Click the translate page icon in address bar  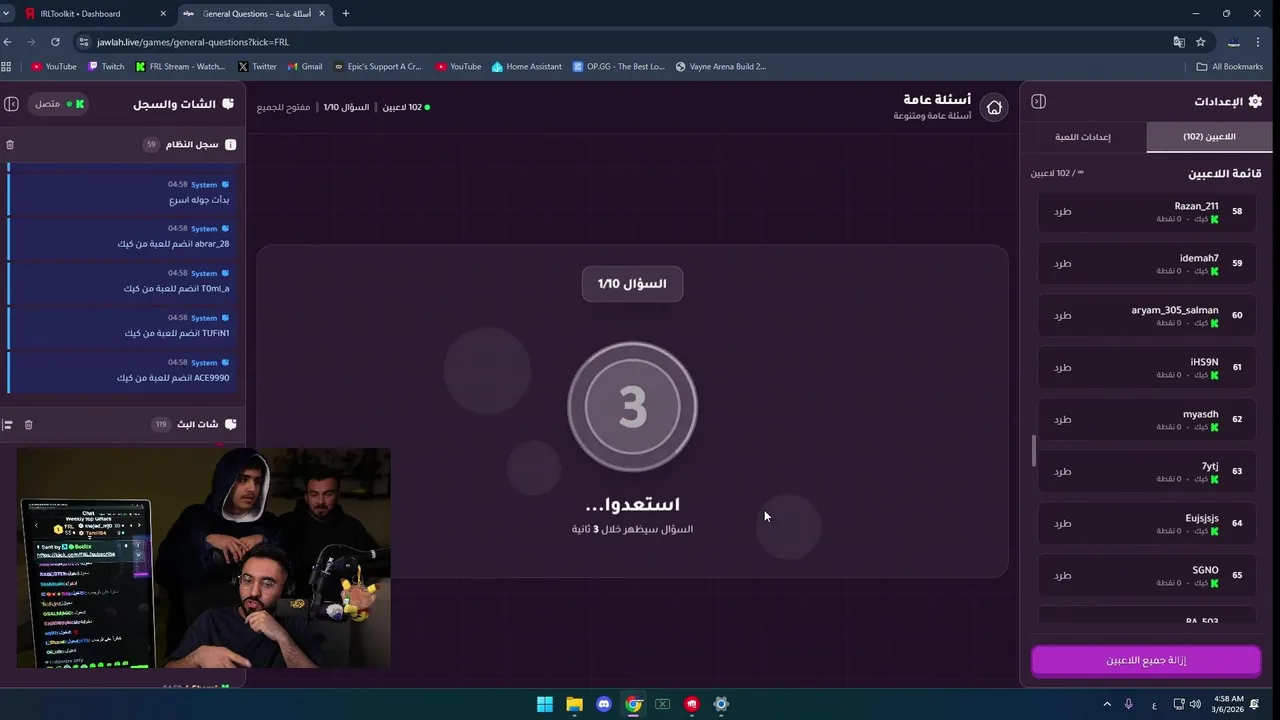[1179, 42]
